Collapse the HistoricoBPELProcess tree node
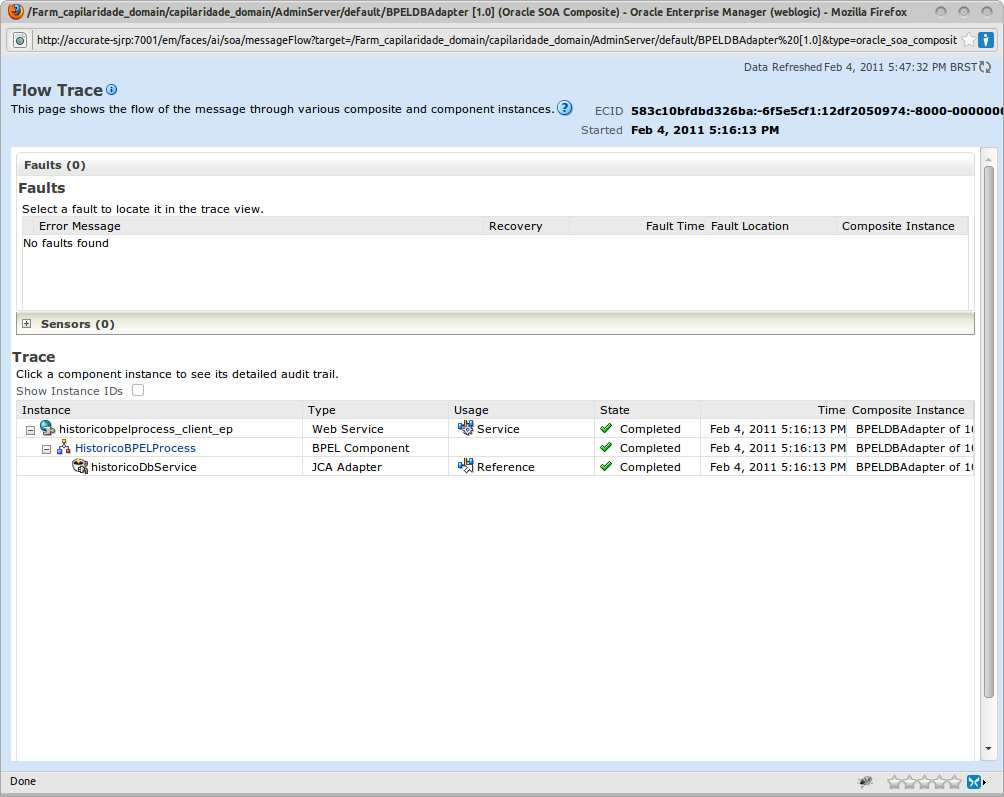 click(46, 449)
